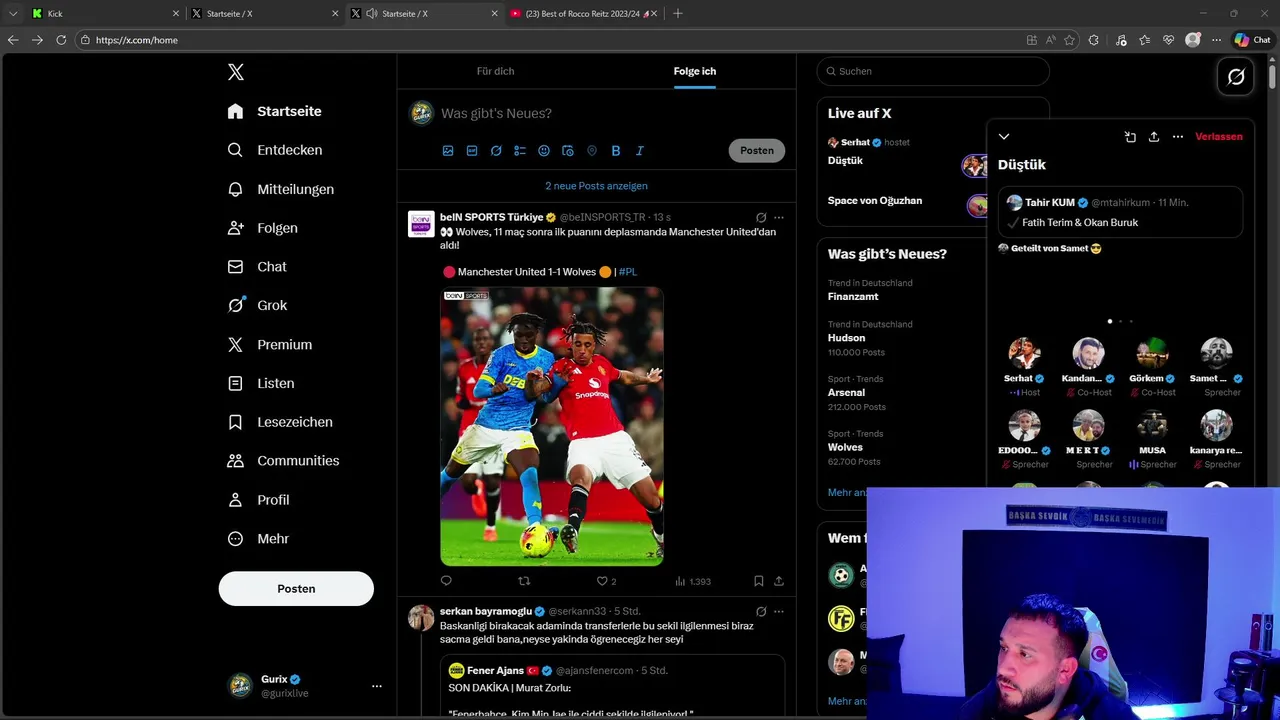This screenshot has height=720, width=1280.
Task: Collapse the Düştük space panel
Action: pyautogui.click(x=1004, y=137)
